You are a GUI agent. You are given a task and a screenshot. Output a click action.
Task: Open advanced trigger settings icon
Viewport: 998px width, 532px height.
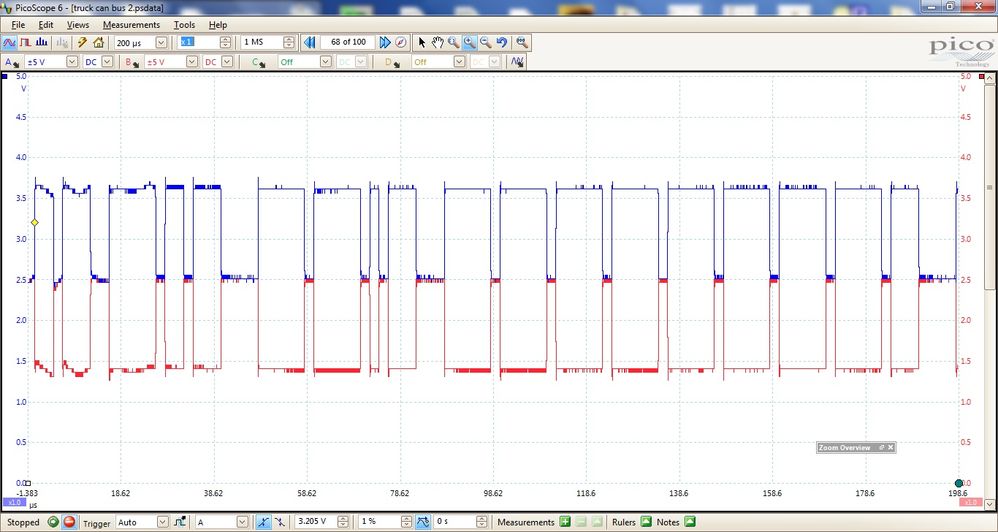(180, 522)
